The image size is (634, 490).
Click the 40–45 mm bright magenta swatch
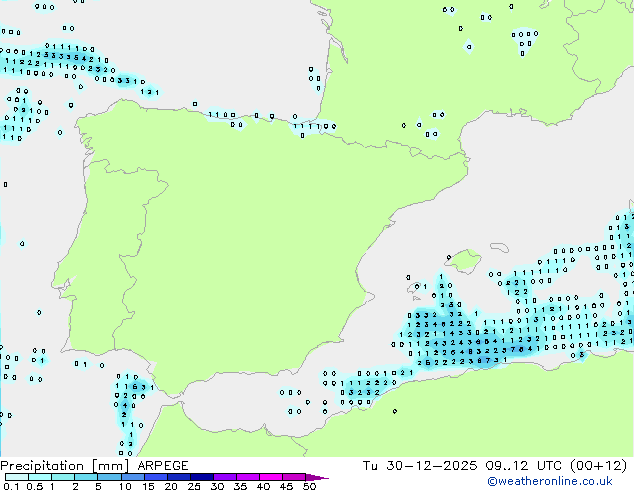coord(271,477)
